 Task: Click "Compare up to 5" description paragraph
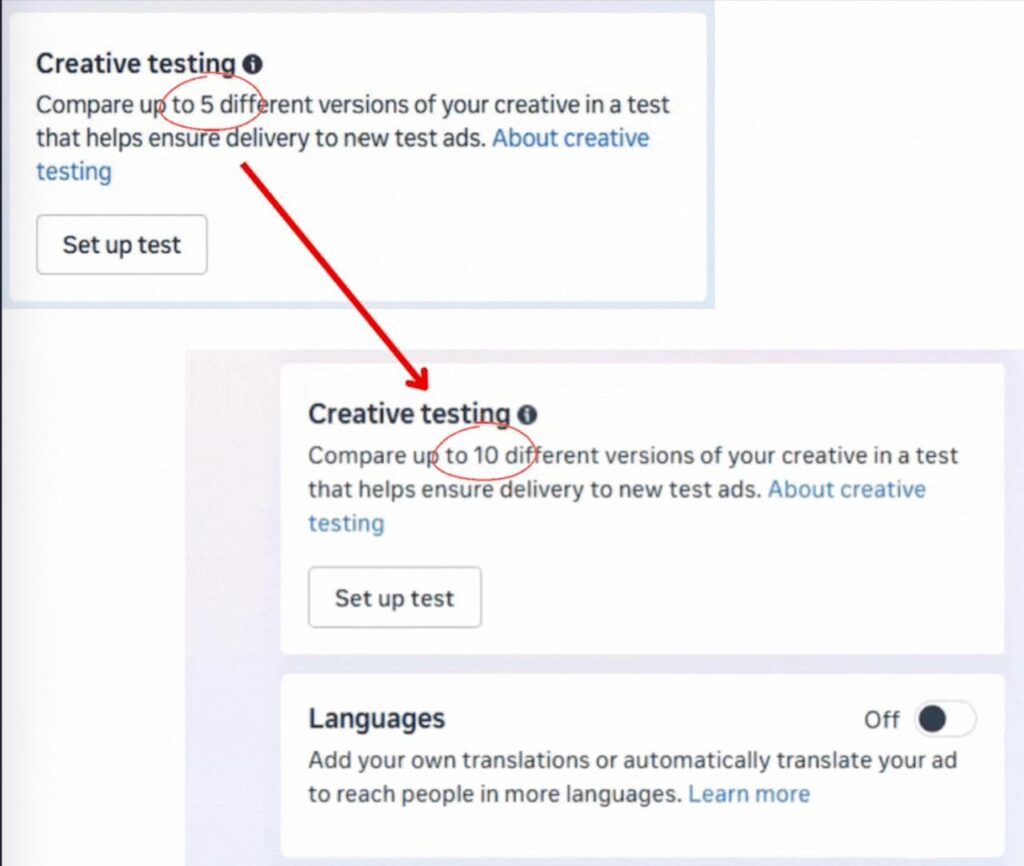pyautogui.click(x=352, y=121)
